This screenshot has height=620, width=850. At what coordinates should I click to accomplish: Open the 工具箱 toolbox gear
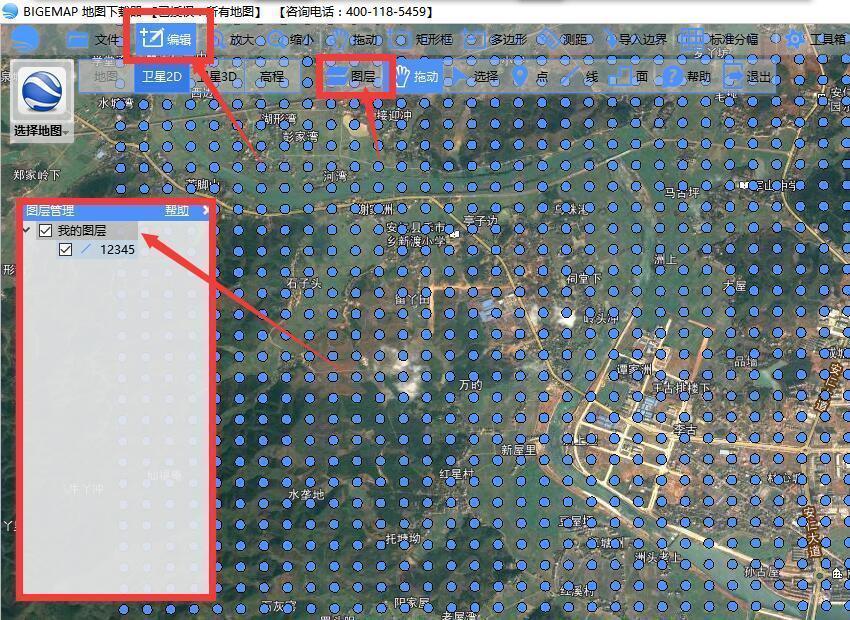pos(816,40)
